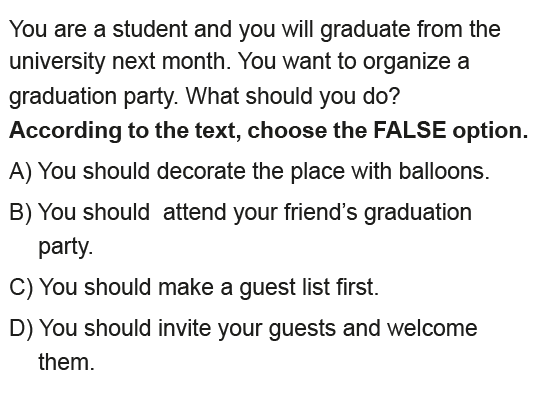
Task: Click the word 'university' in the passage
Action: (x=57, y=62)
